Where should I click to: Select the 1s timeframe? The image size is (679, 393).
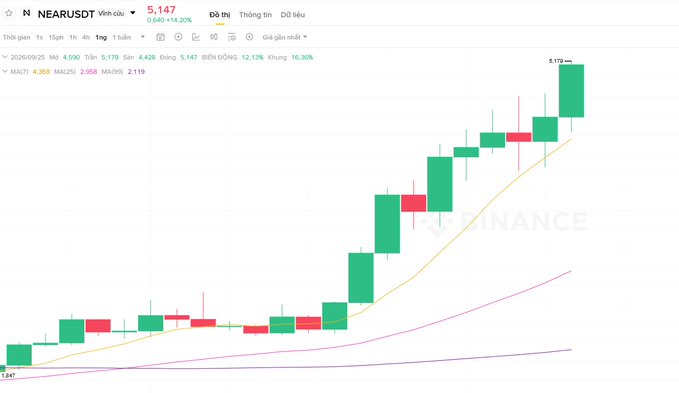pos(39,37)
